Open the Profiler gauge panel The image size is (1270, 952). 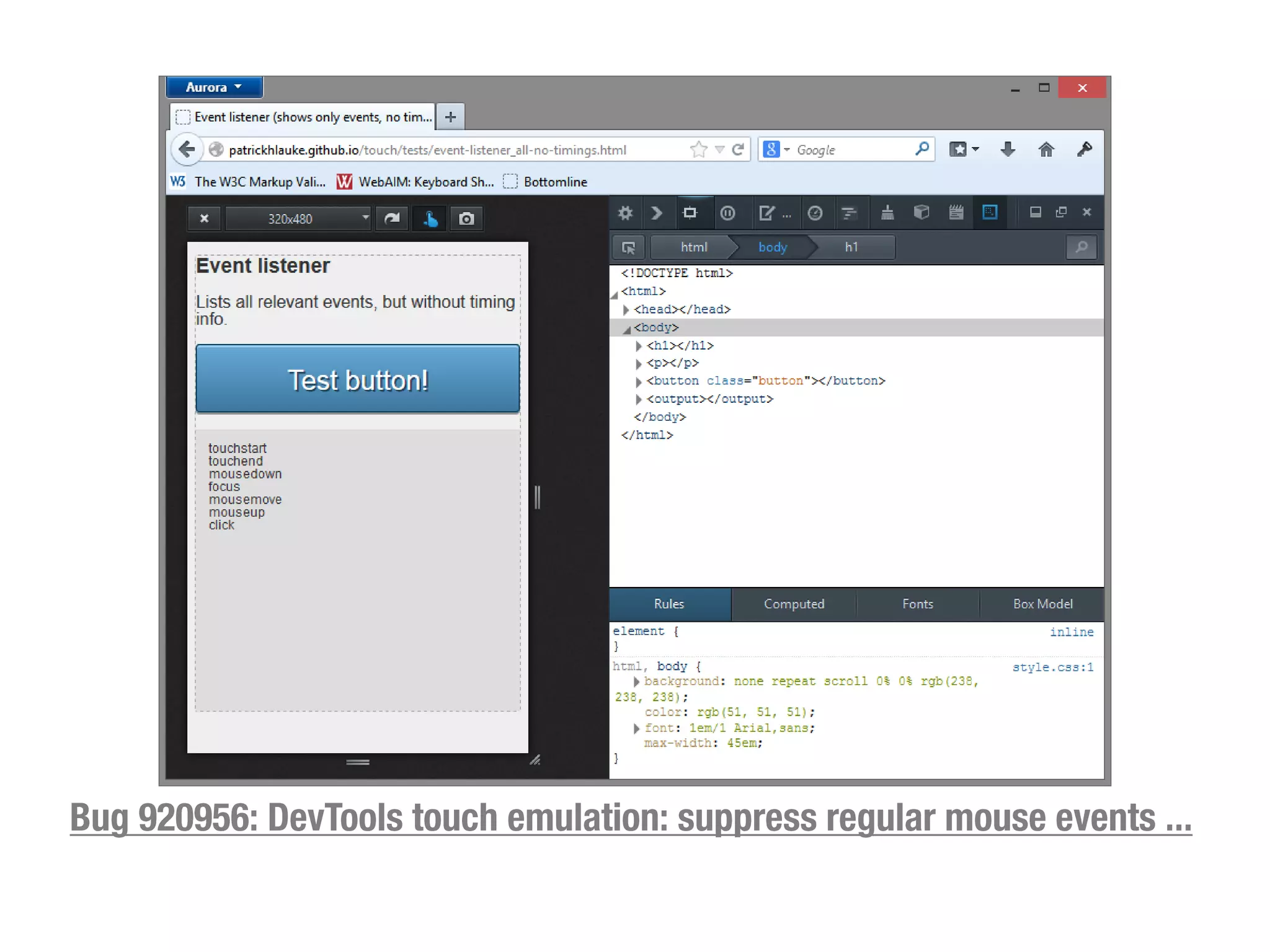pyautogui.click(x=815, y=213)
